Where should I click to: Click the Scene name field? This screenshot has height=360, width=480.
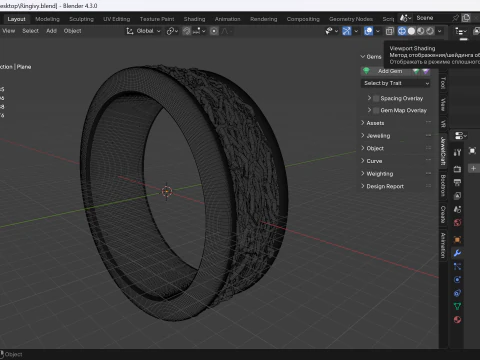[x=431, y=18]
